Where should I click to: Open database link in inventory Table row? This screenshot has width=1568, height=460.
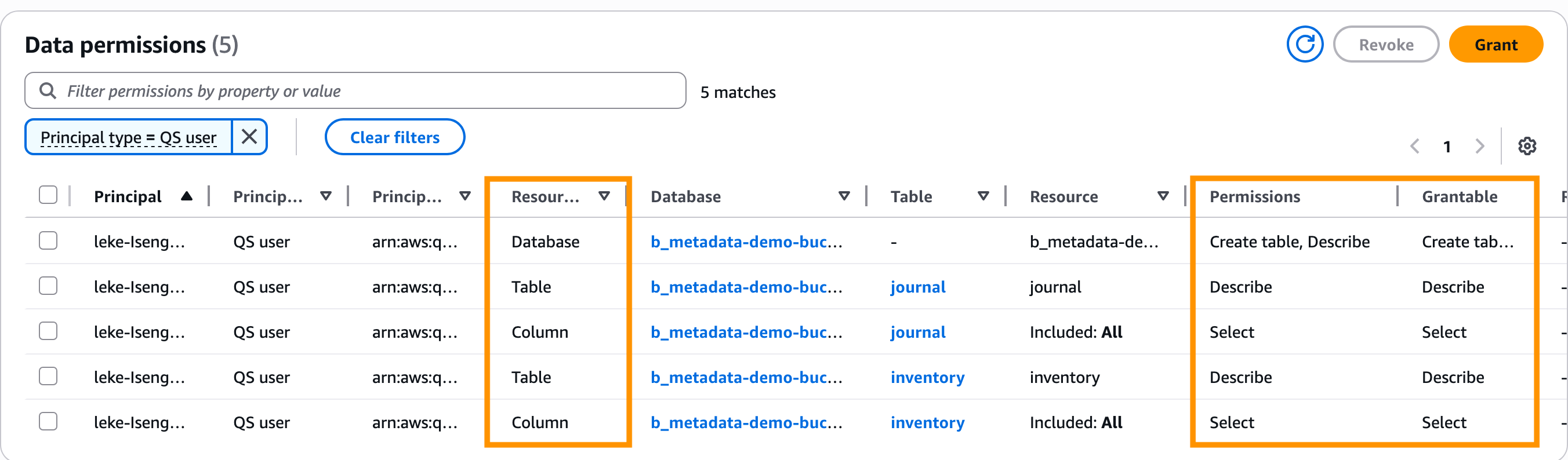tap(746, 377)
